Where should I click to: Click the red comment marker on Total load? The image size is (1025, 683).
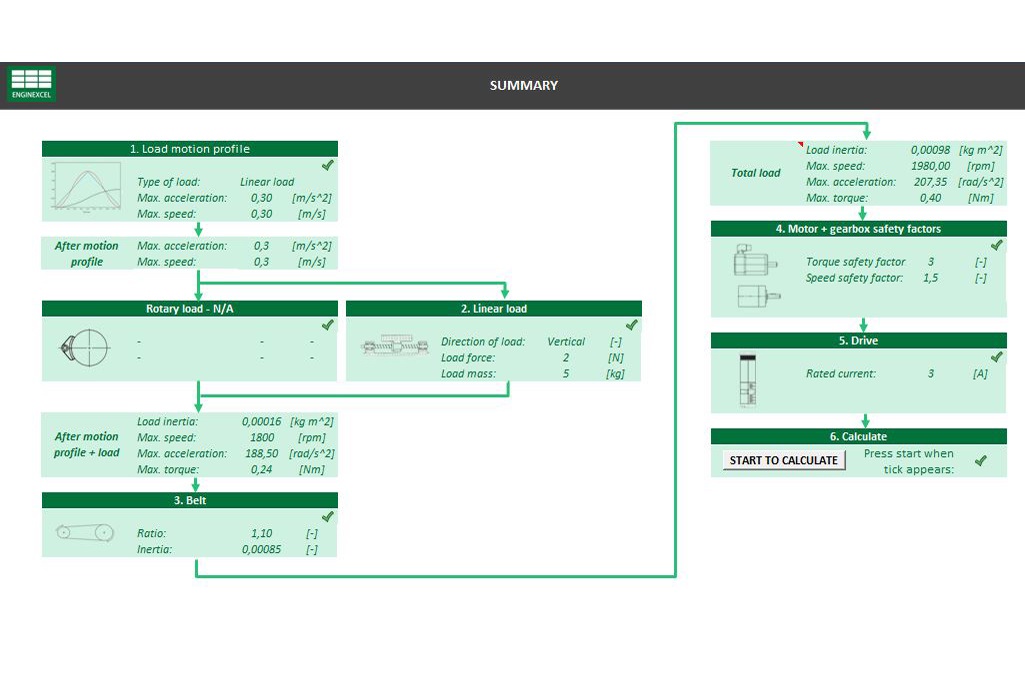[x=800, y=145]
